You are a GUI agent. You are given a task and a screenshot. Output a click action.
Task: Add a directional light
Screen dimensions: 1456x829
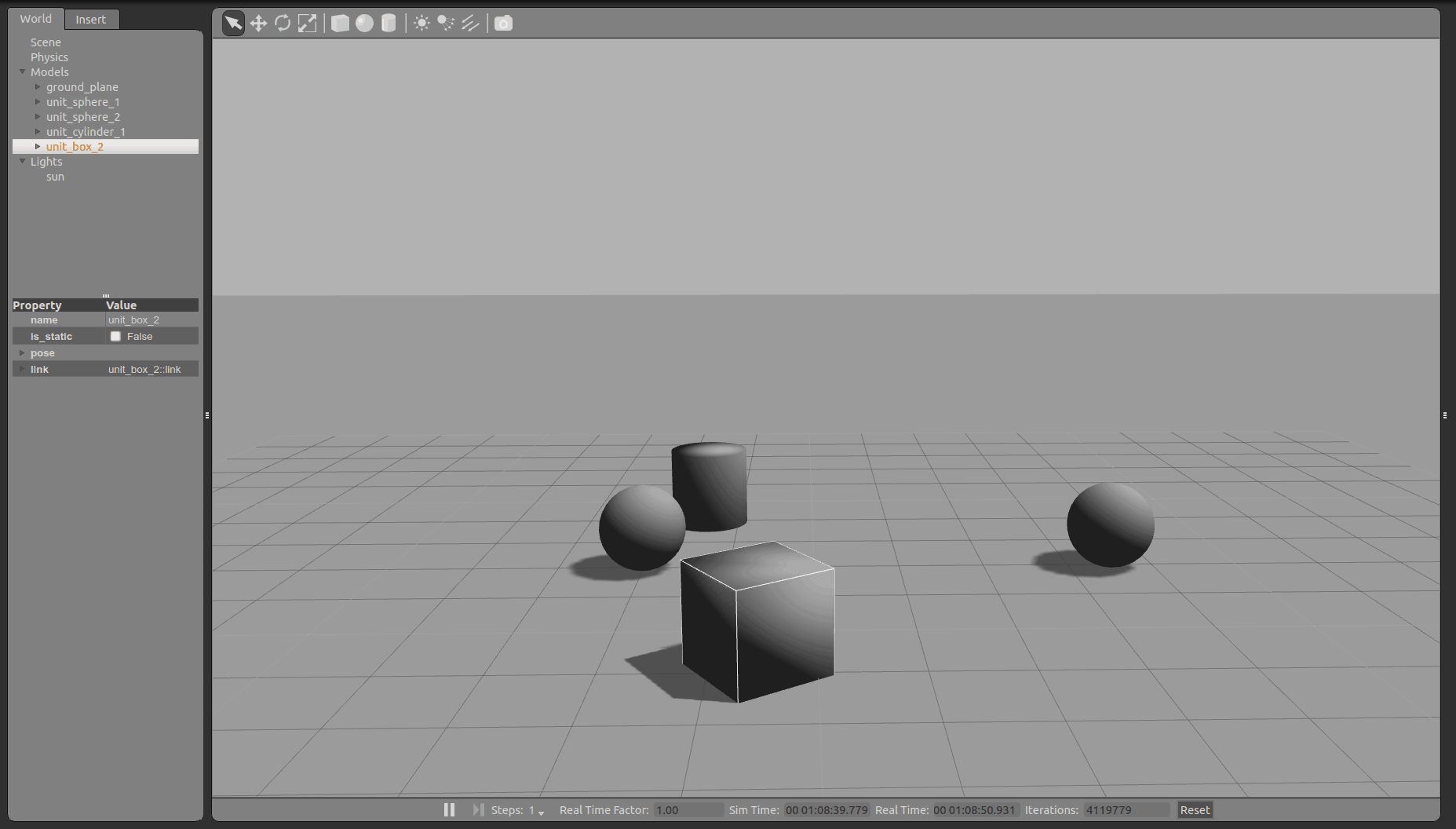(x=470, y=23)
